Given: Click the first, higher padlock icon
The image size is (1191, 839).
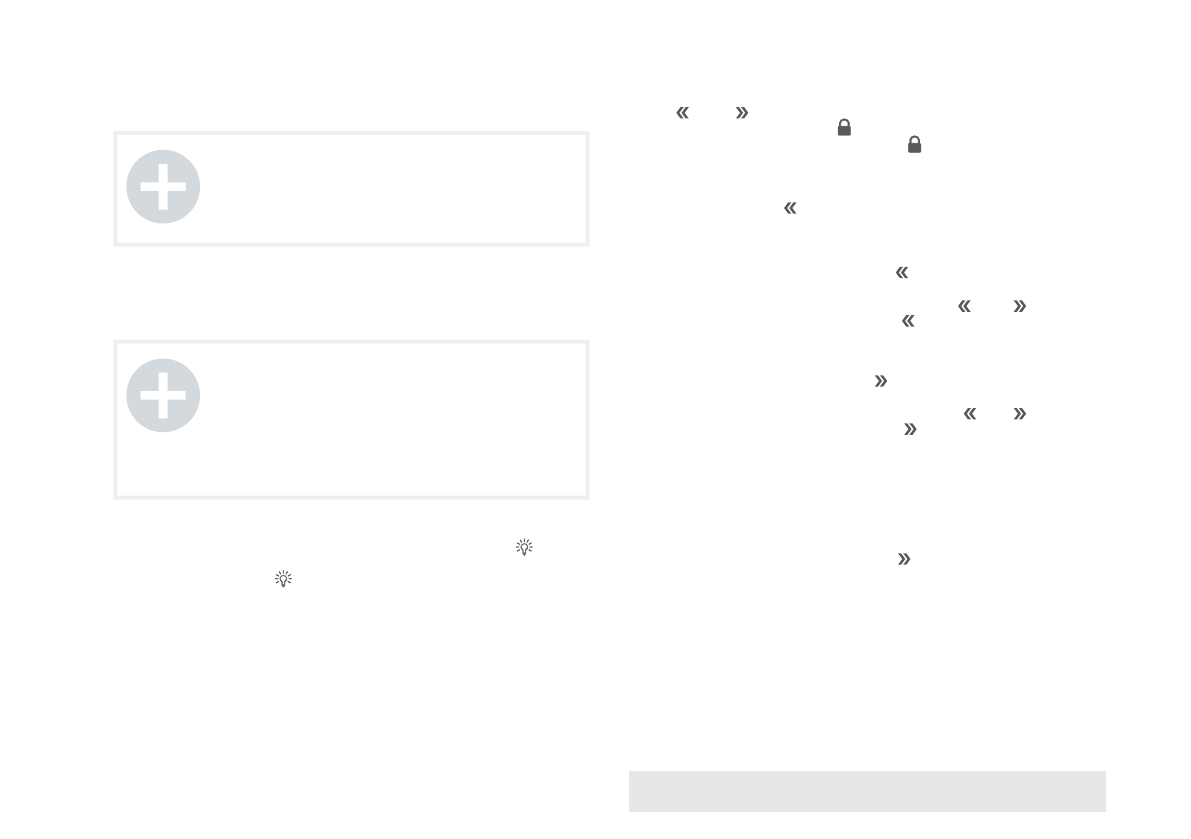Looking at the screenshot, I should [844, 127].
